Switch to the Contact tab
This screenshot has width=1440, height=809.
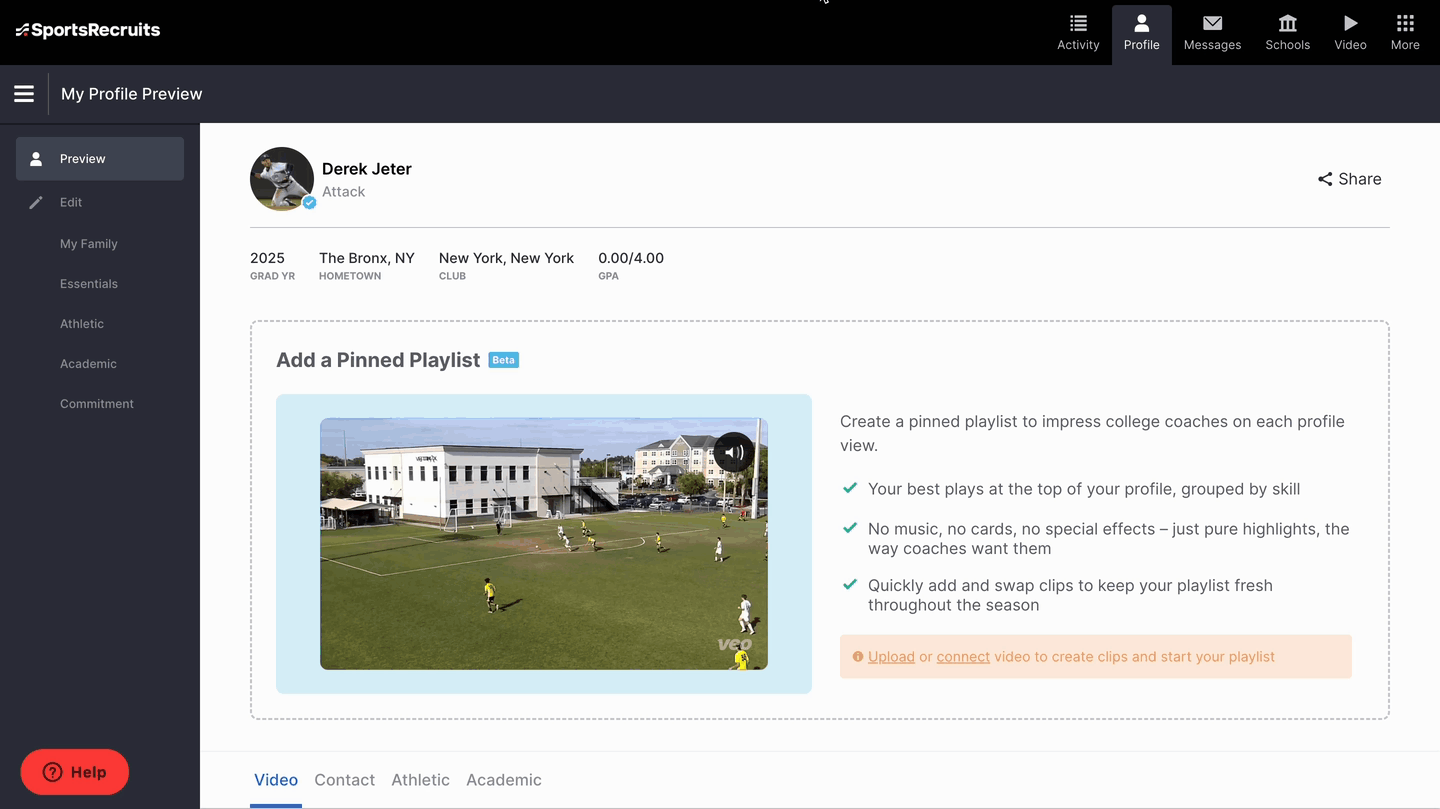(x=344, y=780)
